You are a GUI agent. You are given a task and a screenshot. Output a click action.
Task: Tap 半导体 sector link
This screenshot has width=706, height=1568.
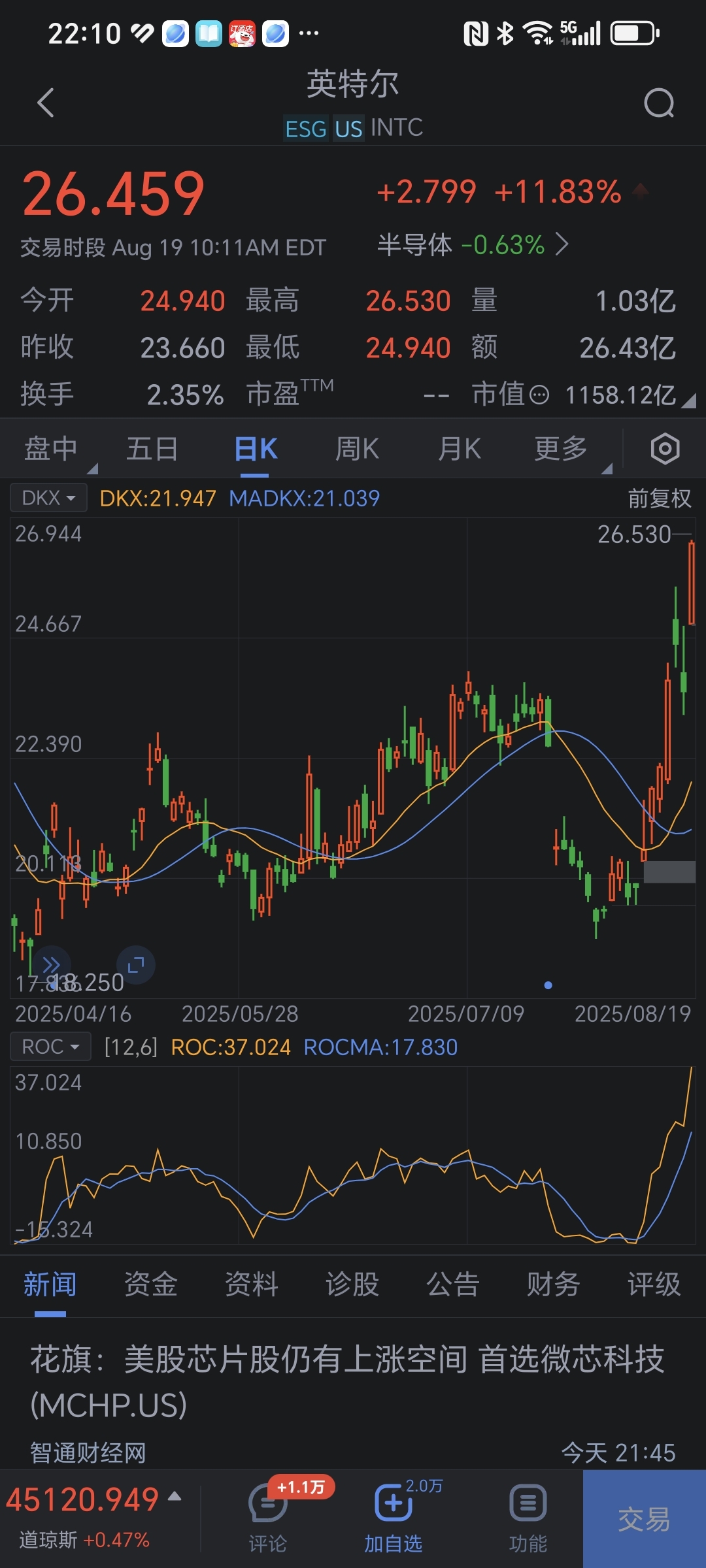pos(415,245)
